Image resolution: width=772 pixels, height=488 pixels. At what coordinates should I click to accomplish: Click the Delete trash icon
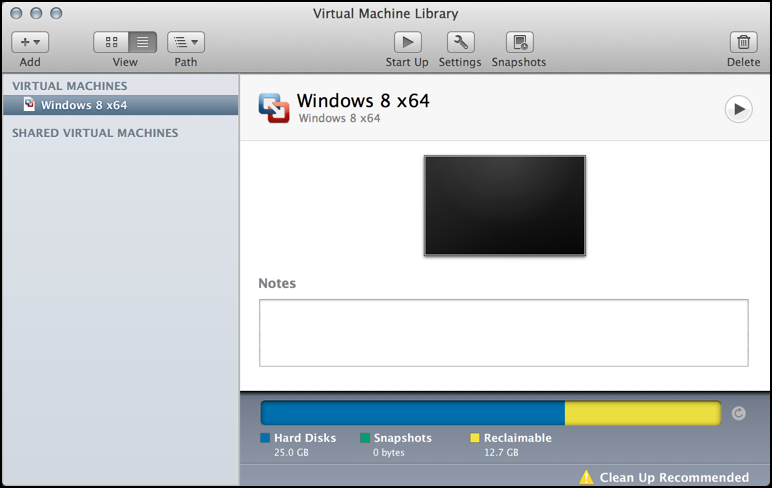(743, 42)
